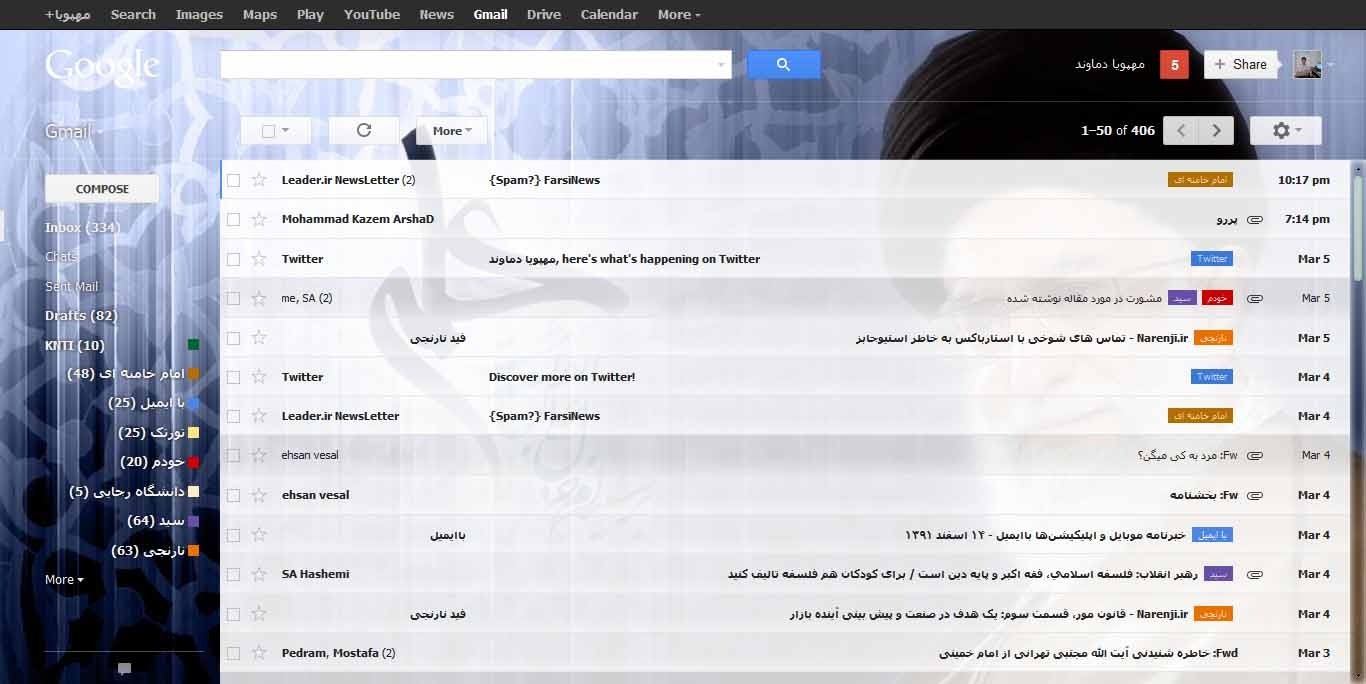Tick the Pedram, Mostafa email checkbox
This screenshot has height=684, width=1366.
click(233, 653)
